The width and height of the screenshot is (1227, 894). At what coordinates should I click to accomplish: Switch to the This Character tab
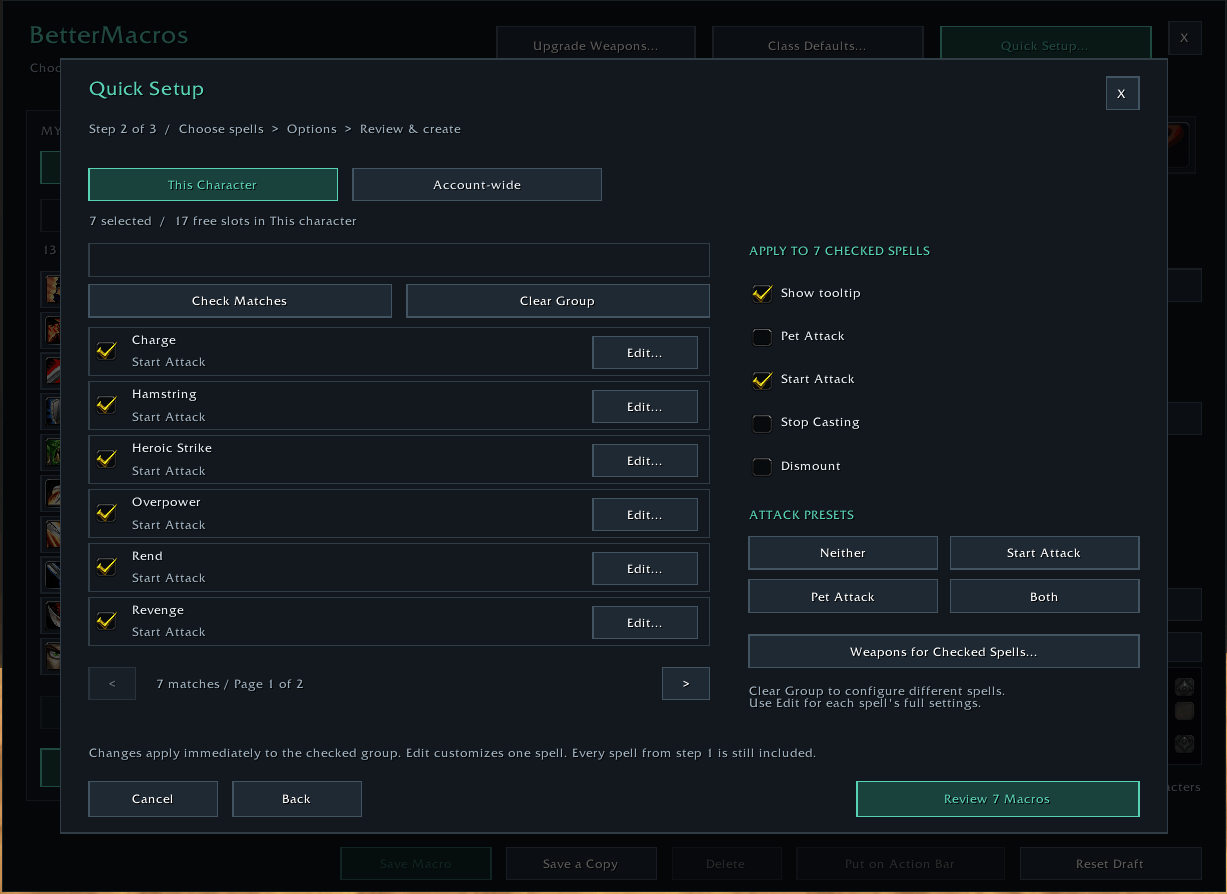click(213, 185)
